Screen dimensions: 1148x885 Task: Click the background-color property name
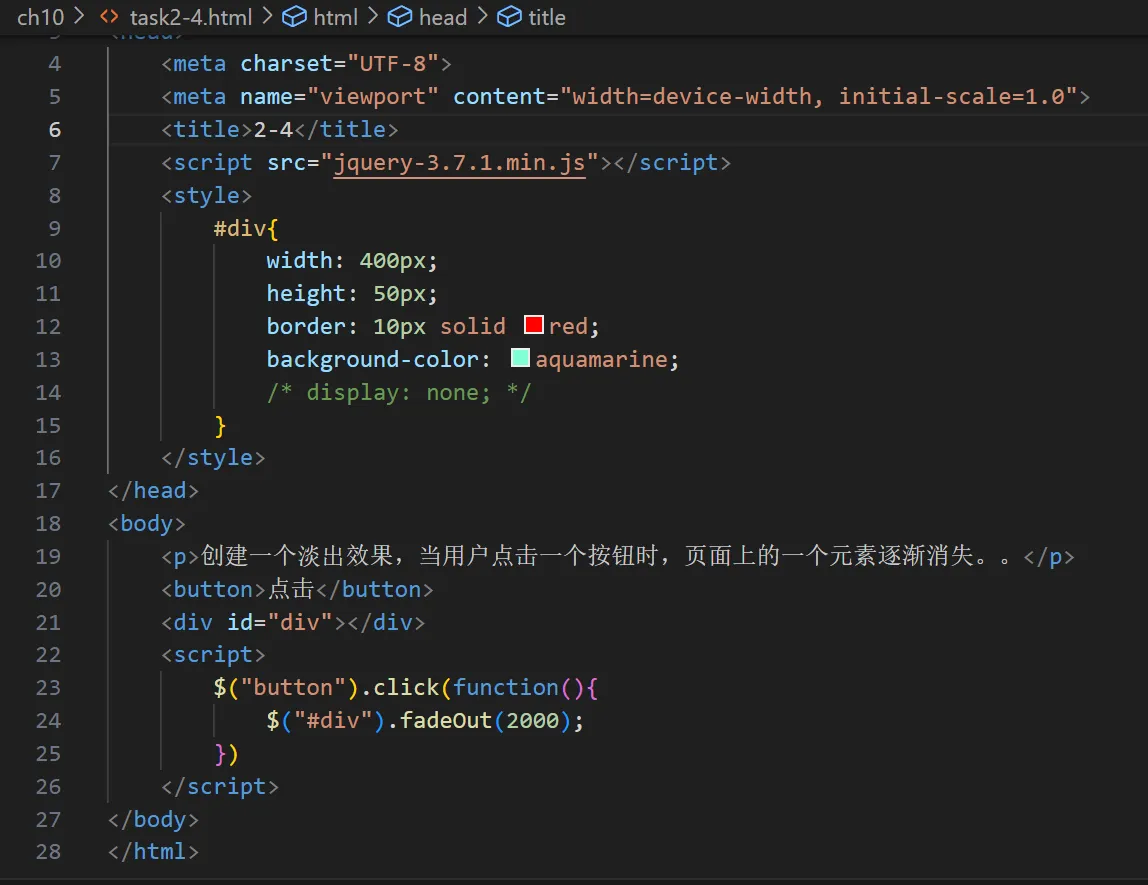tap(373, 359)
